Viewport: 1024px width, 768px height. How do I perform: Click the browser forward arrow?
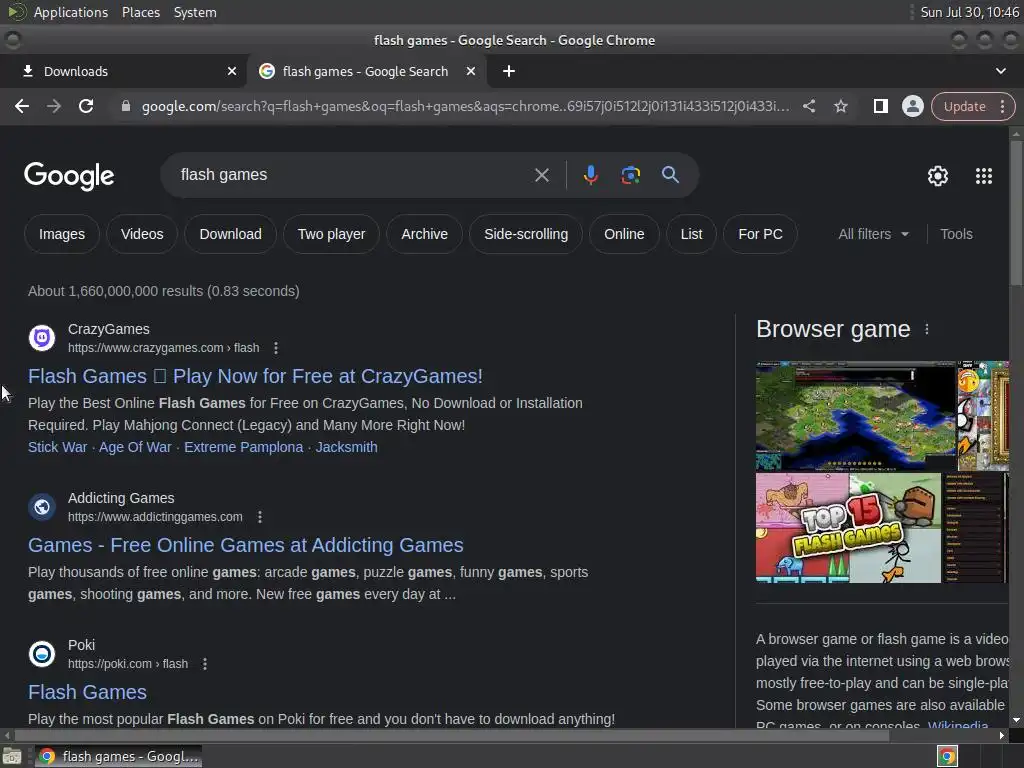click(54, 106)
